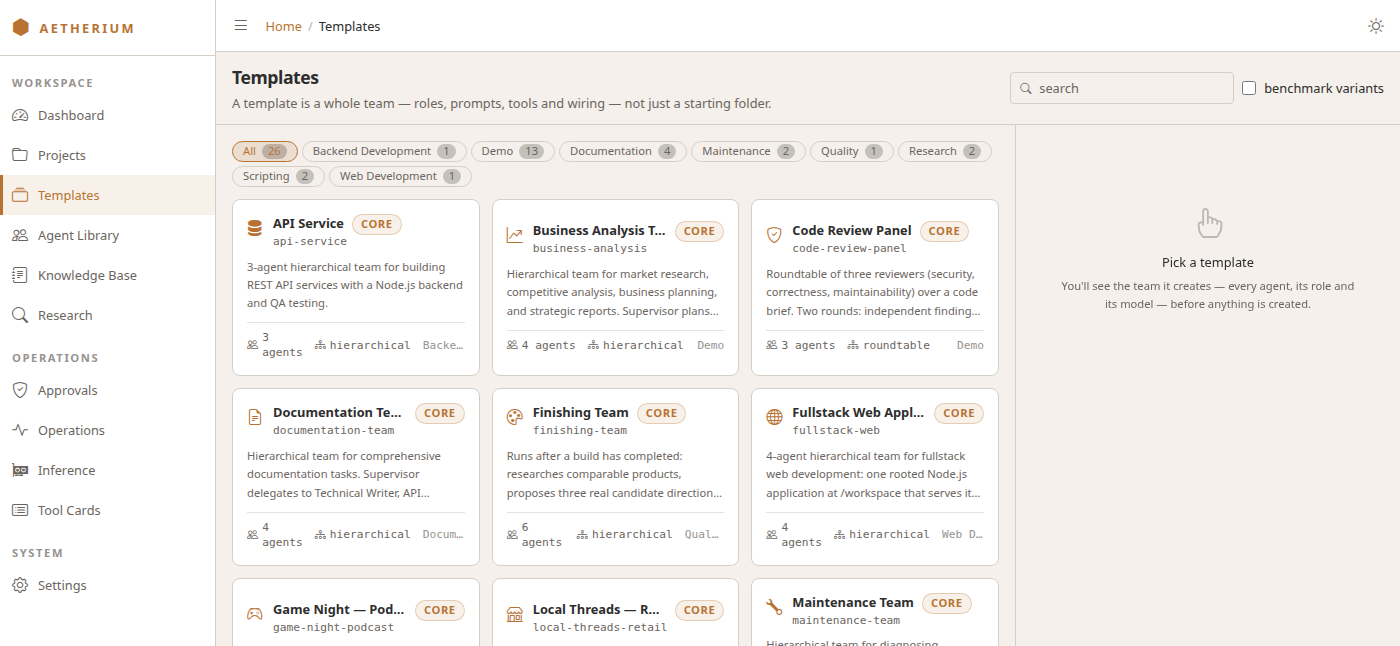Viewport: 1400px width, 646px height.
Task: Open Tool Cards in sidebar
Action: (x=108, y=510)
